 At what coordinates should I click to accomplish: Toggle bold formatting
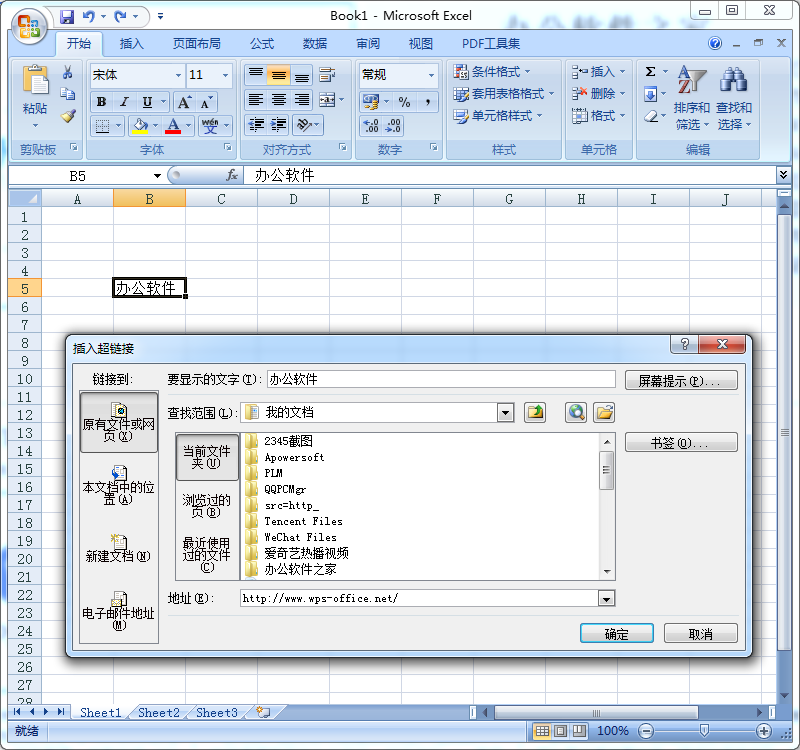coord(102,102)
